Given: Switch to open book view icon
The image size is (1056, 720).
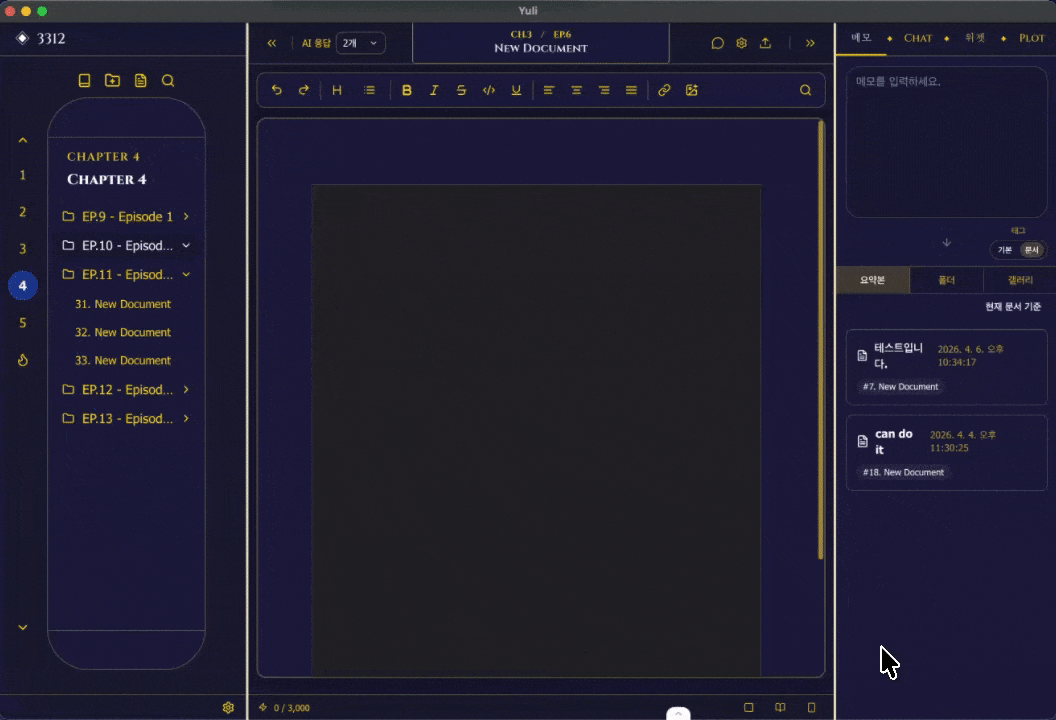Looking at the screenshot, I should pos(780,707).
